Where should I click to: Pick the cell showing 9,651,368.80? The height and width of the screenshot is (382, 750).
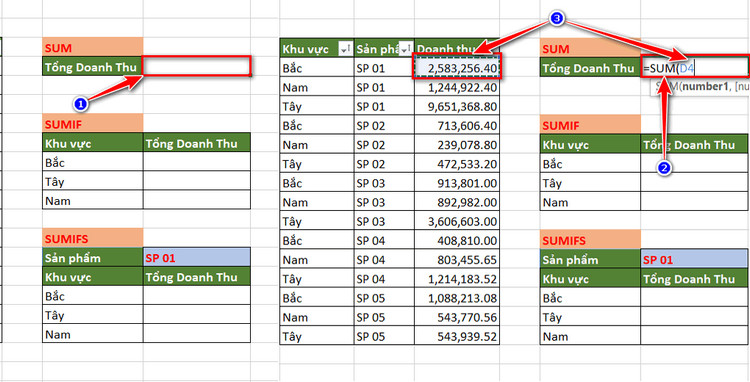457,107
